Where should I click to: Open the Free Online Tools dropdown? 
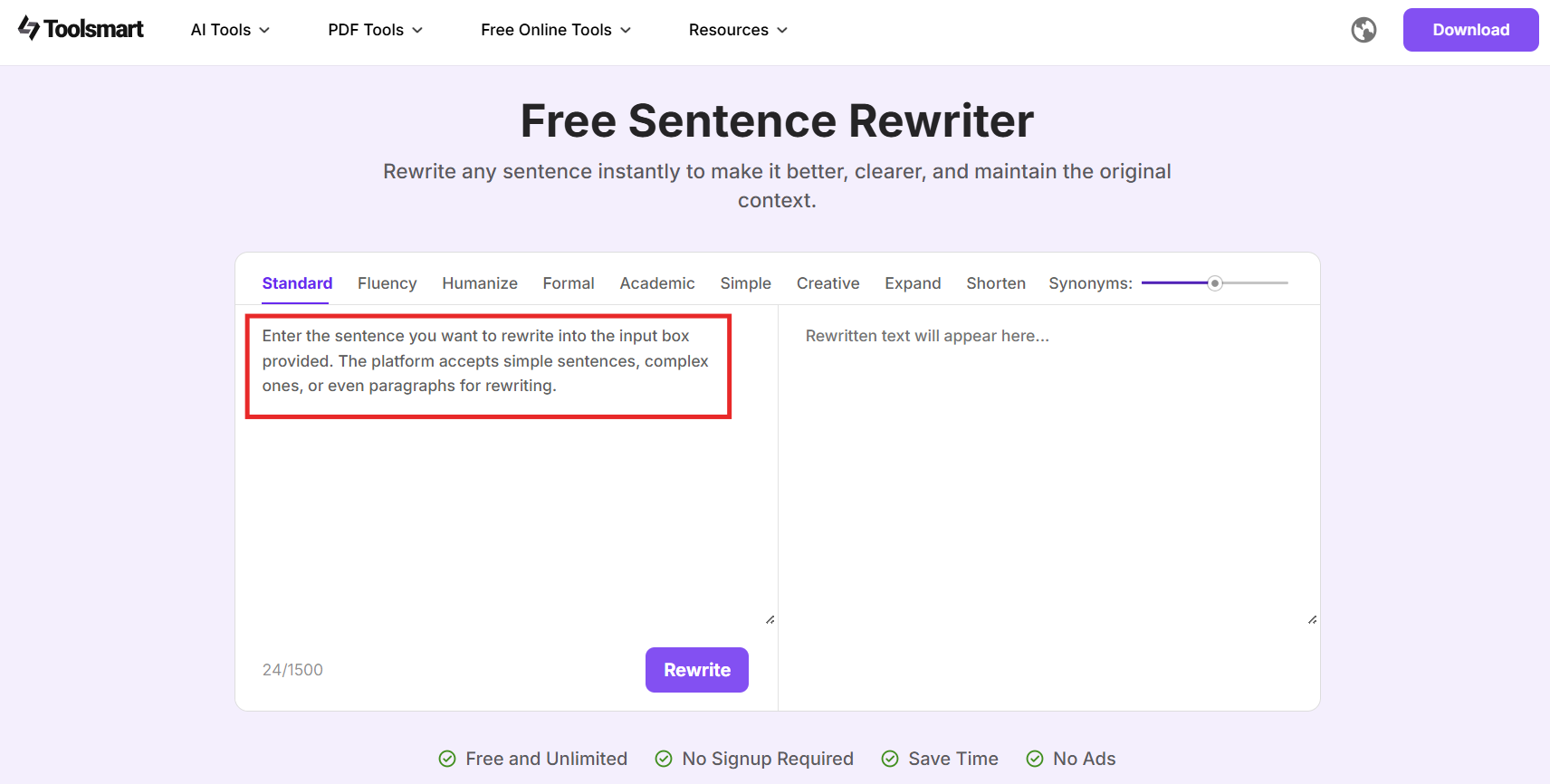click(x=556, y=30)
